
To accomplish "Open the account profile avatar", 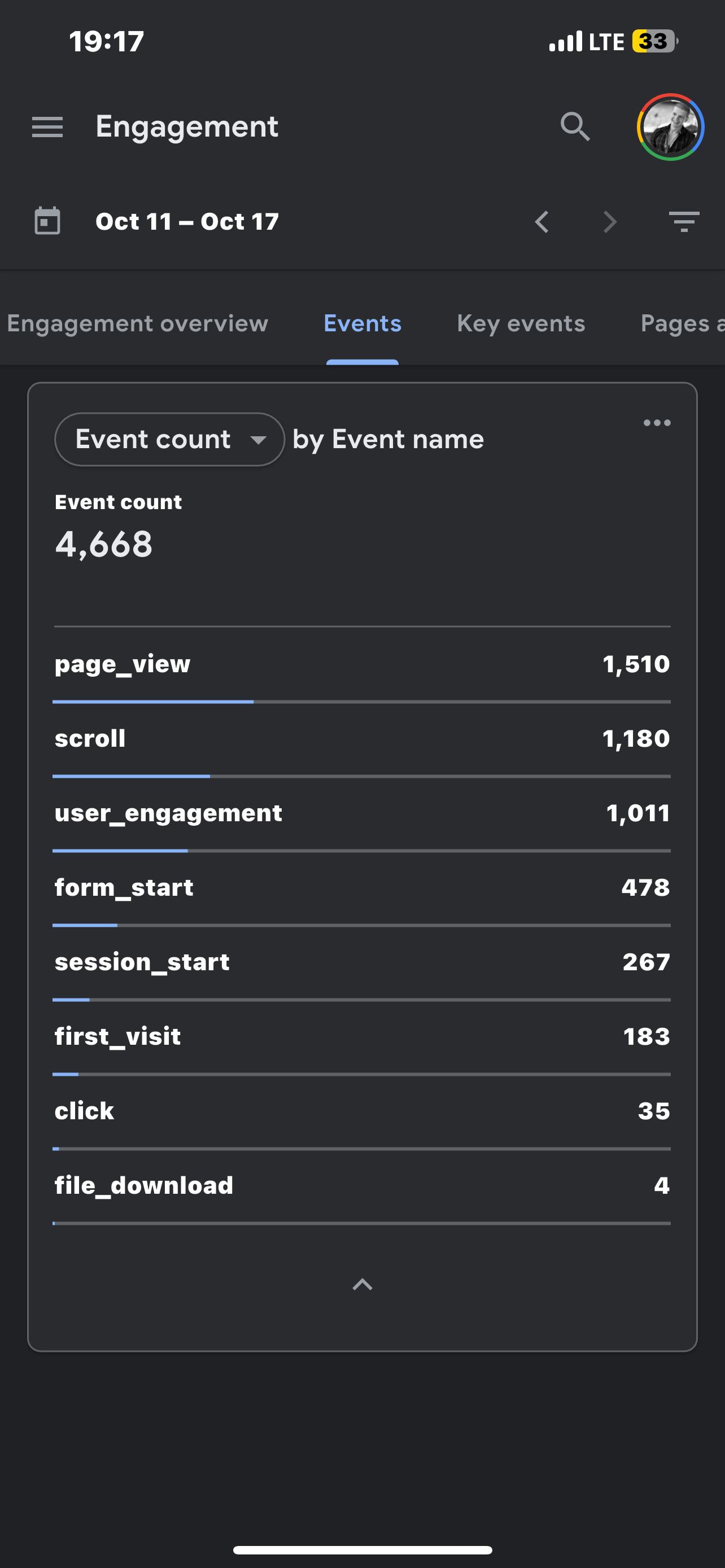I will (670, 126).
